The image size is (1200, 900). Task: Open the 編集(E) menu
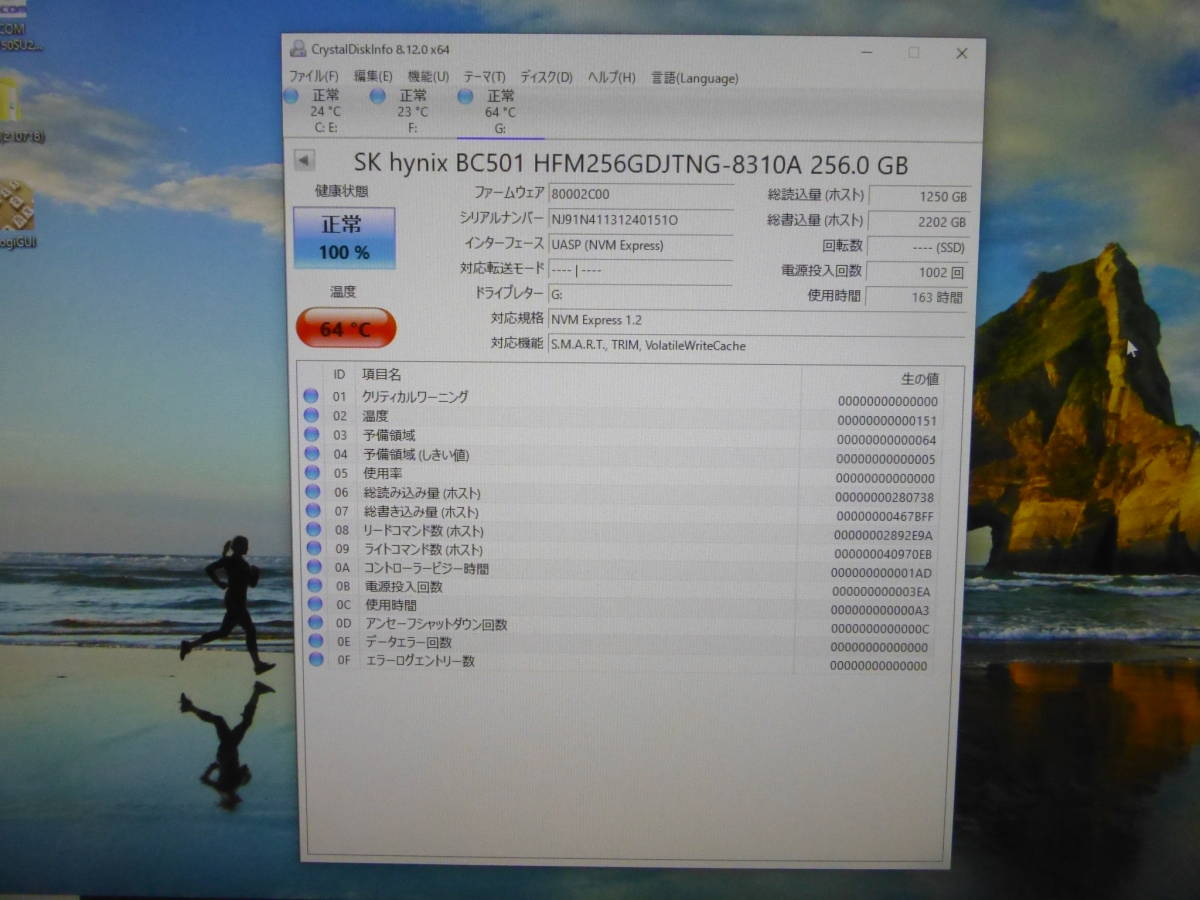[x=373, y=77]
